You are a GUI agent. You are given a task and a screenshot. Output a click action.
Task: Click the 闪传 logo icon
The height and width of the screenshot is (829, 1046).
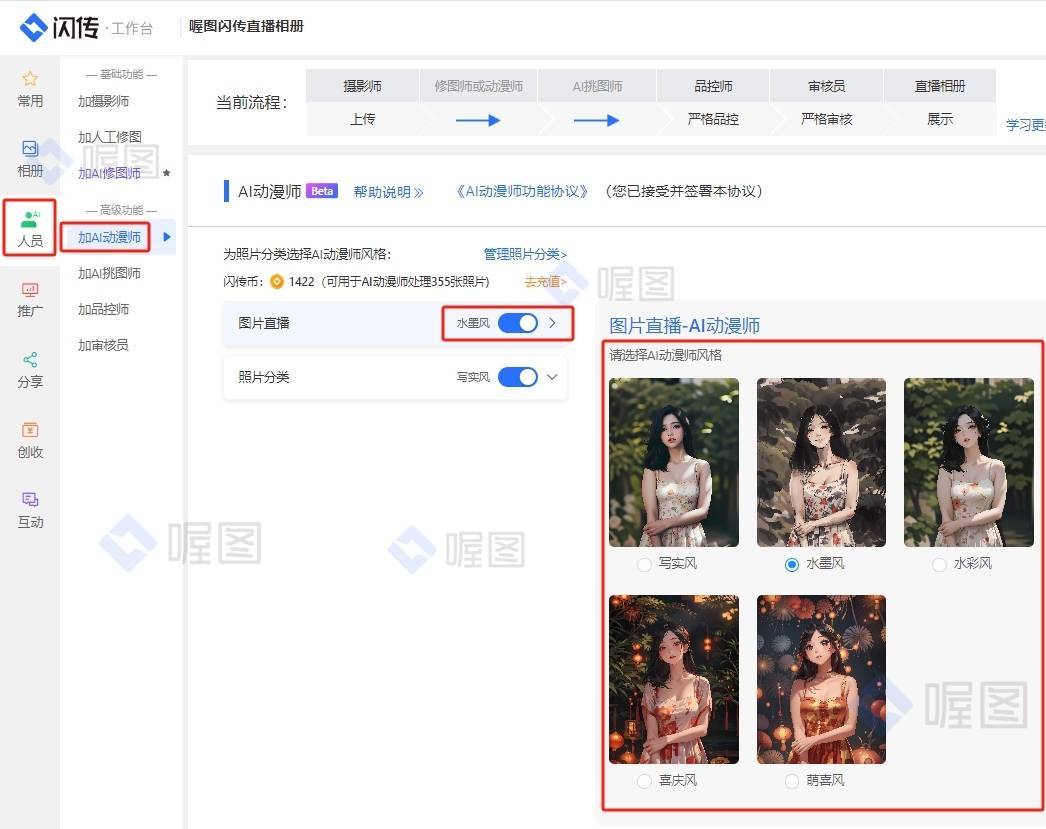(33, 27)
